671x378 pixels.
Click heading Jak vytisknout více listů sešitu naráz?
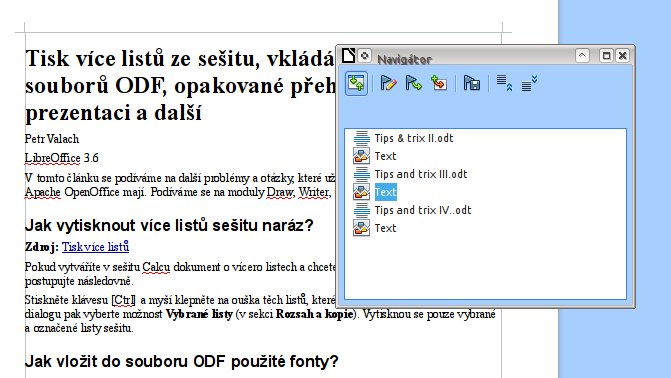pyautogui.click(x=169, y=225)
